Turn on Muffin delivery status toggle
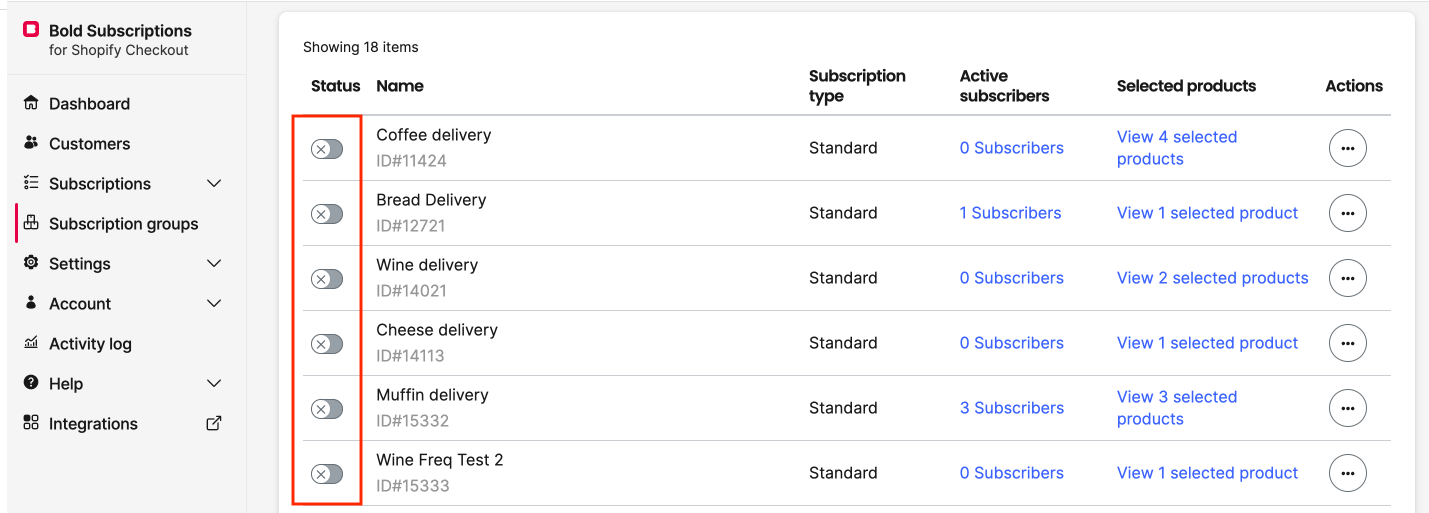This screenshot has height=513, width=1429. tap(327, 409)
